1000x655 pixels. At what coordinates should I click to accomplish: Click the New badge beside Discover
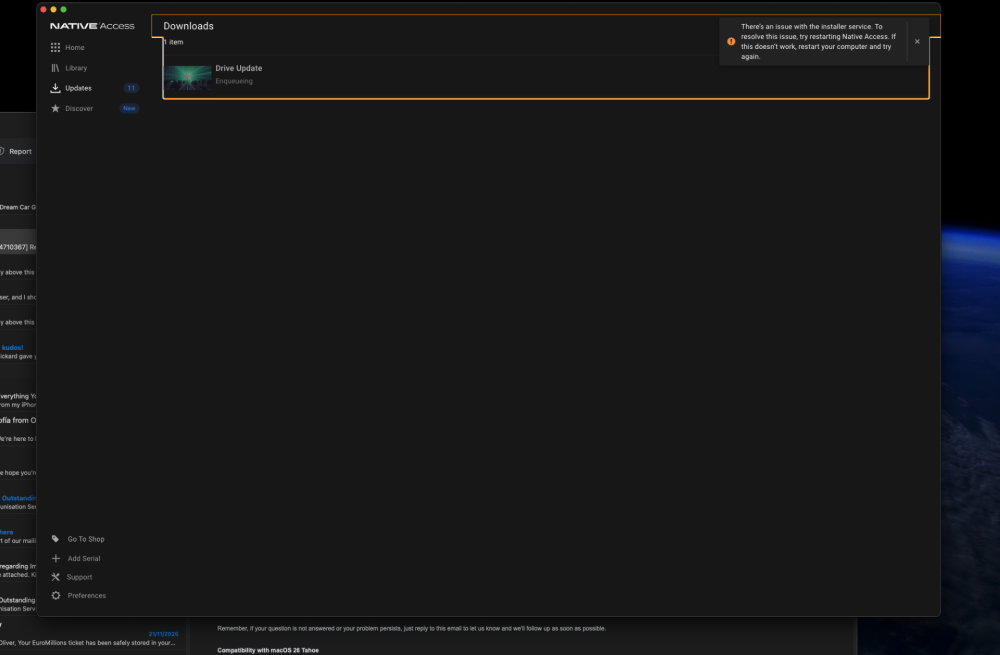coord(129,108)
